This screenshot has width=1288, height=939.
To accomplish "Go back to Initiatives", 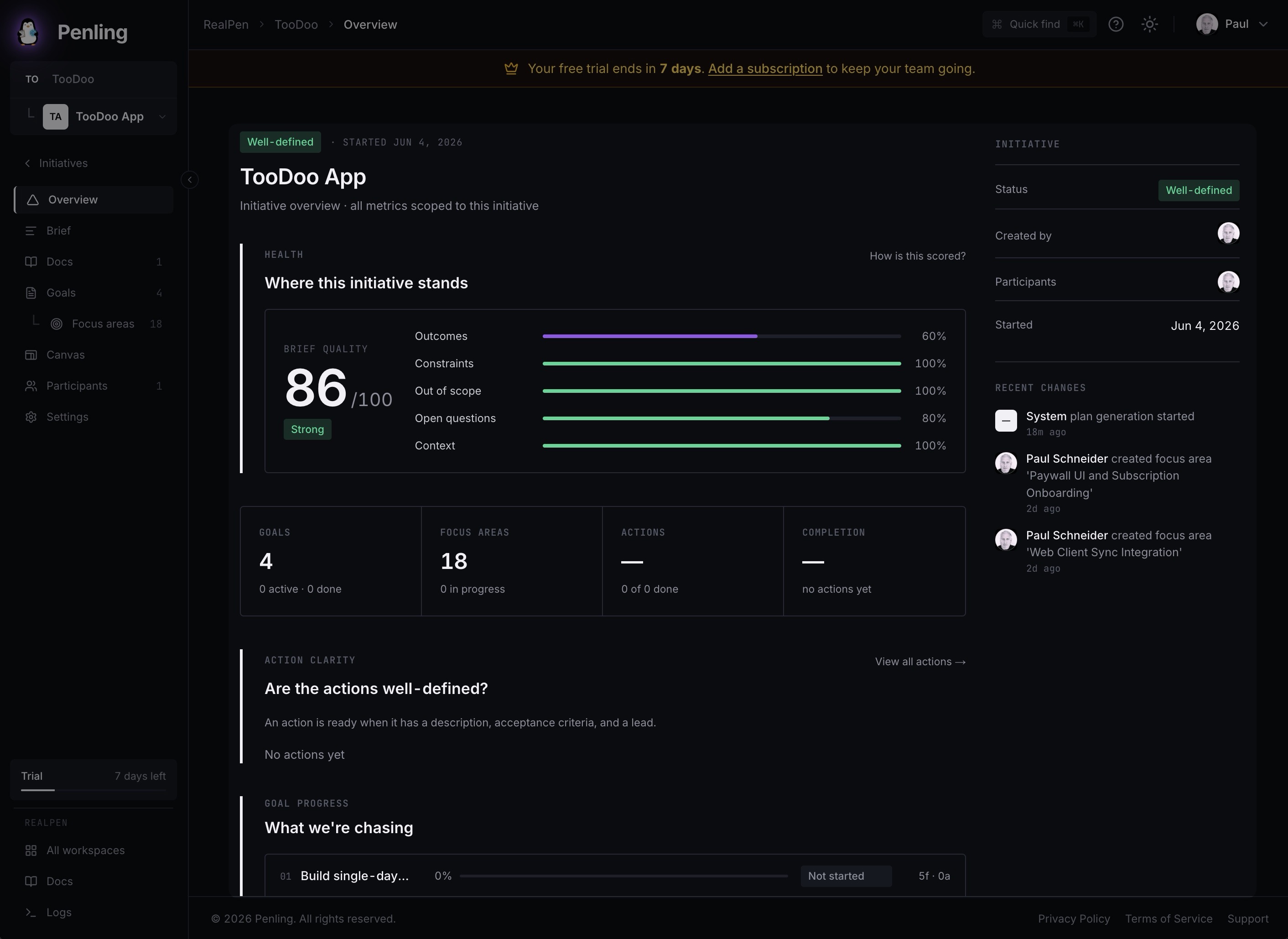I will pyautogui.click(x=56, y=163).
